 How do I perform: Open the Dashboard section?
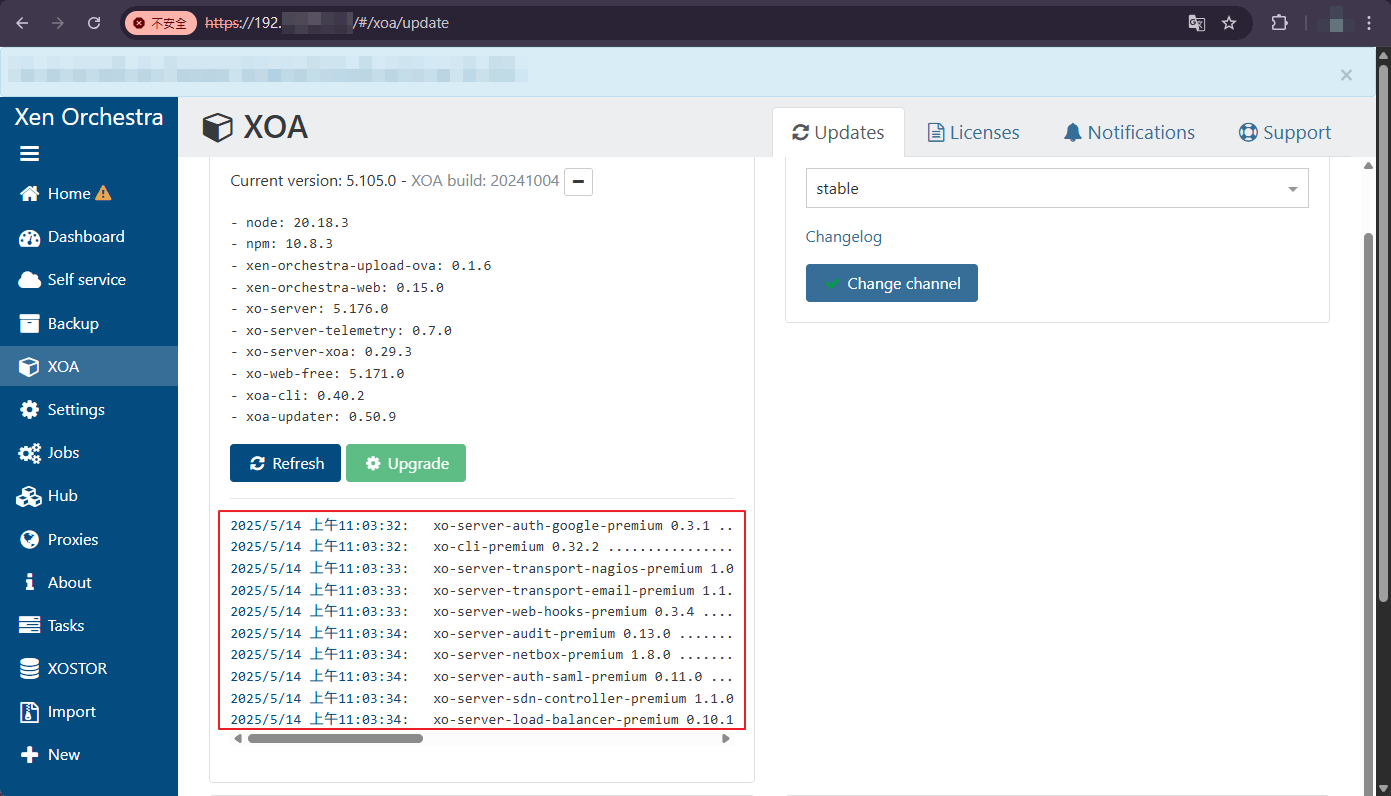click(x=72, y=237)
